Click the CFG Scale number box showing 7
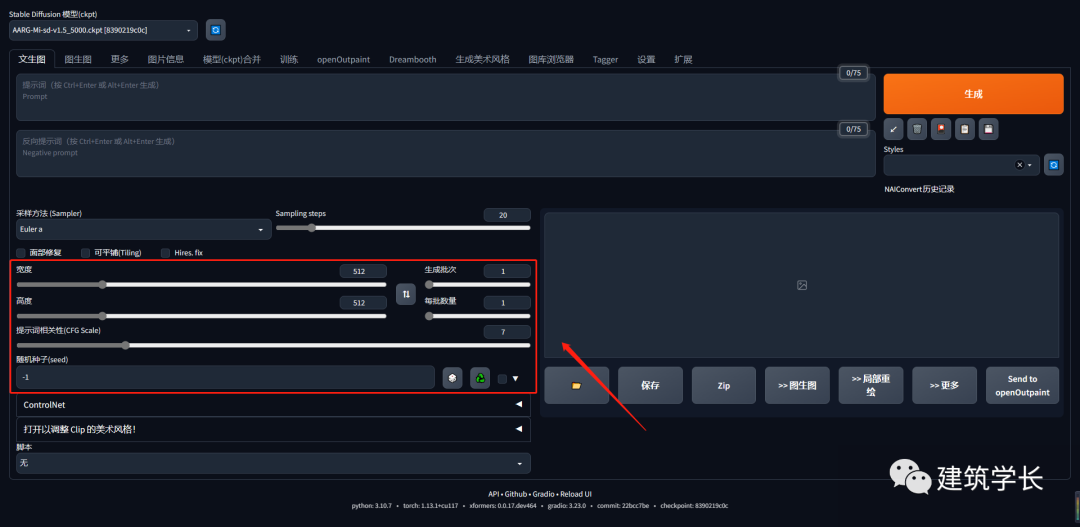 (x=507, y=332)
